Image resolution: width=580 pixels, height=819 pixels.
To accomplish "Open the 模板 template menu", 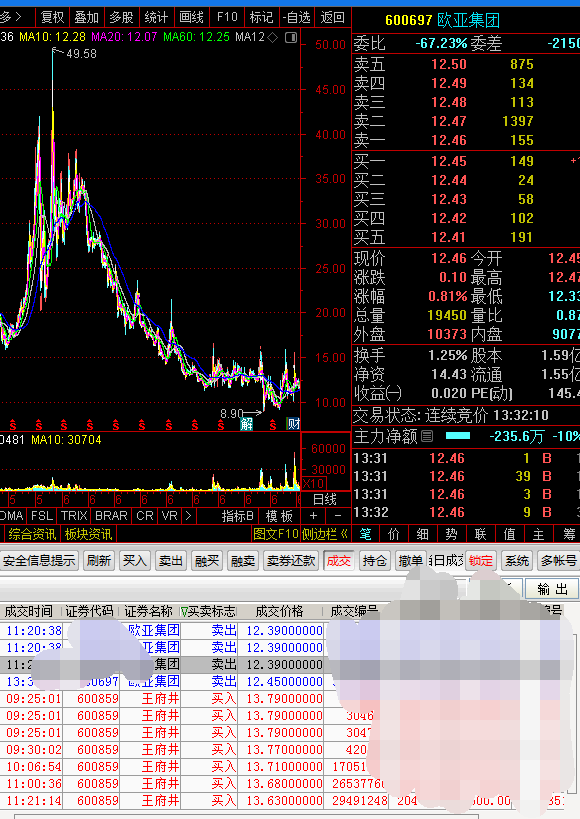I will click(x=280, y=516).
